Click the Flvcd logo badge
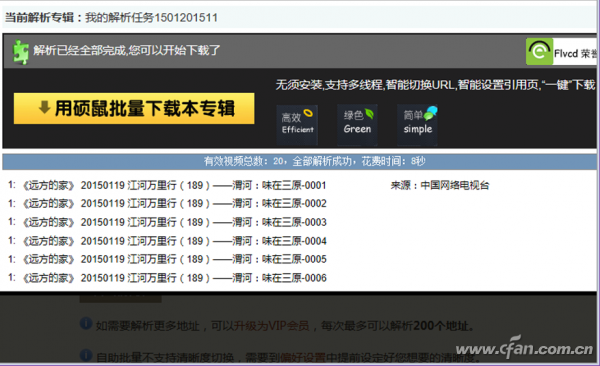600x366 pixels. click(x=561, y=51)
